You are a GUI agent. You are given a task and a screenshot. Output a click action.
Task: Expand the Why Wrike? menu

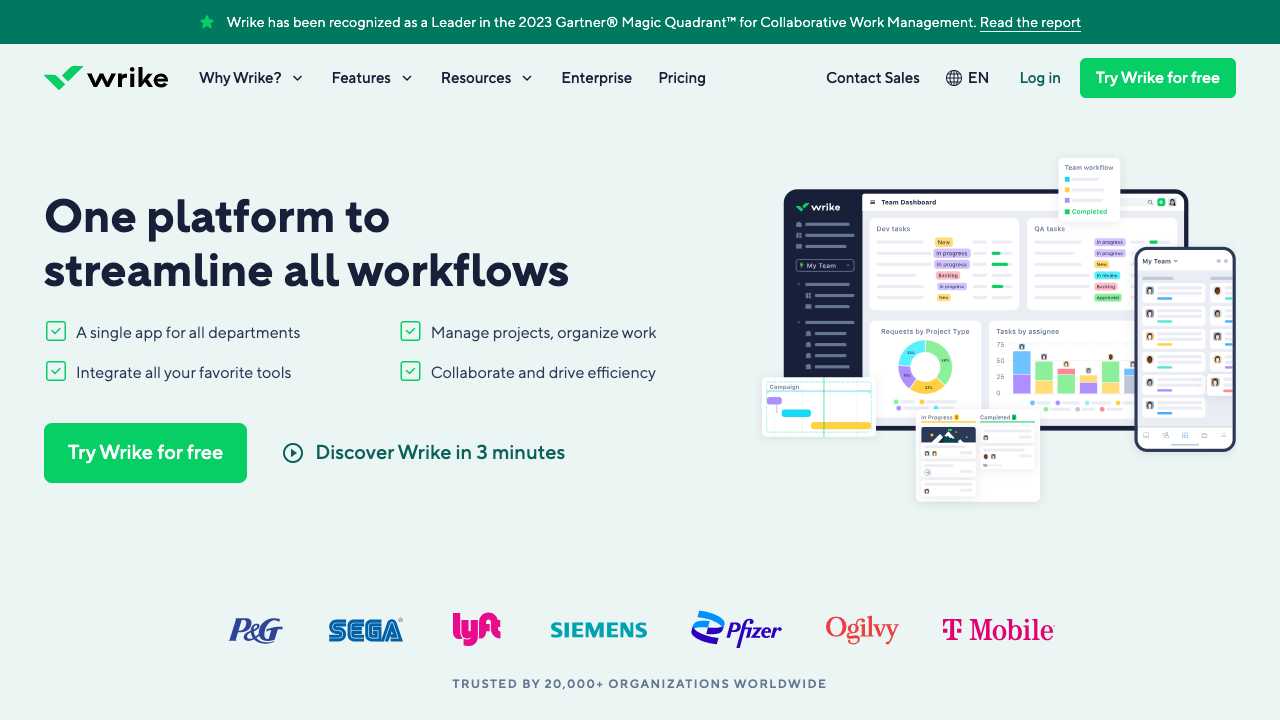pos(251,78)
